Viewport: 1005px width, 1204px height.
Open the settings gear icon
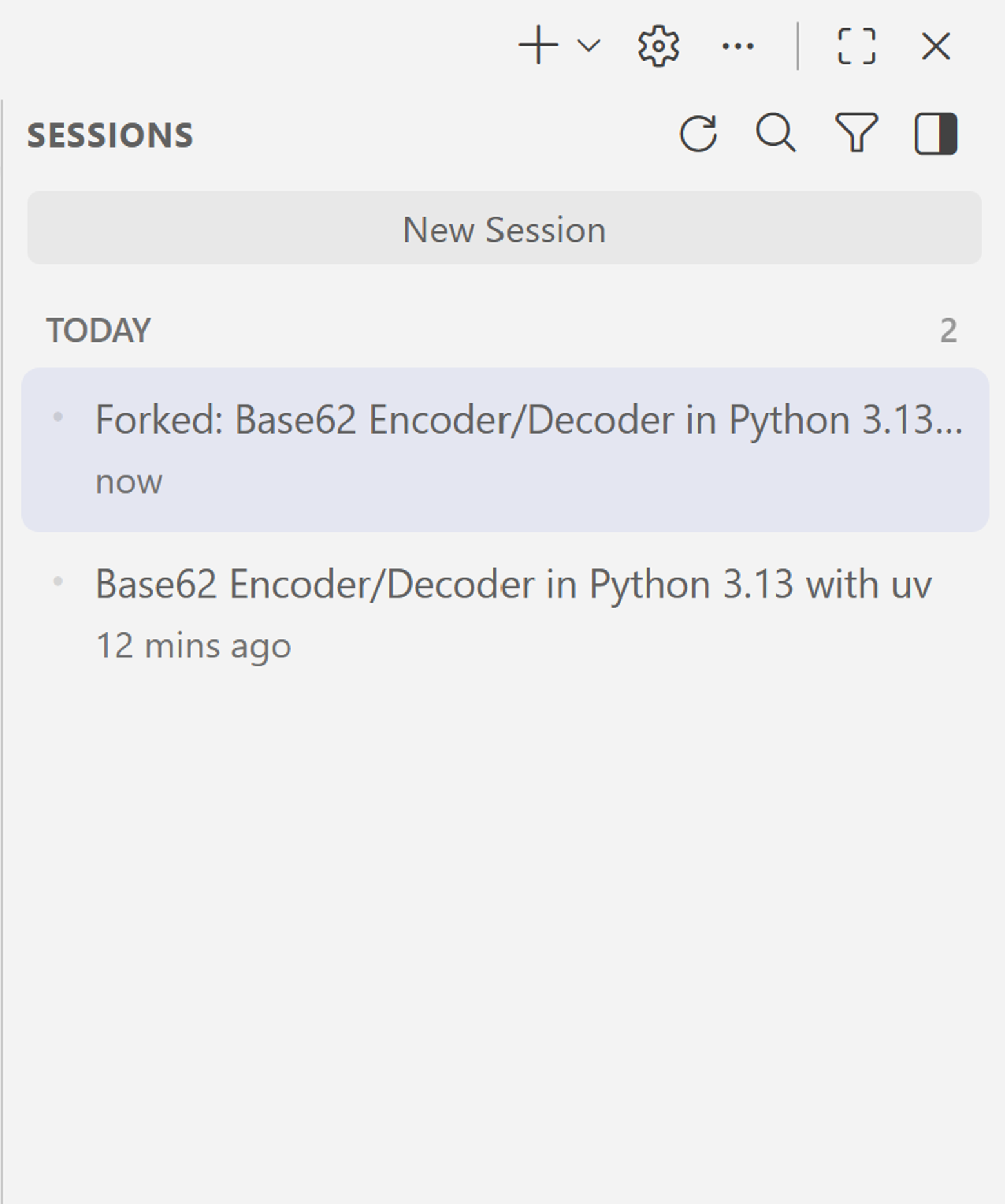pyautogui.click(x=658, y=46)
